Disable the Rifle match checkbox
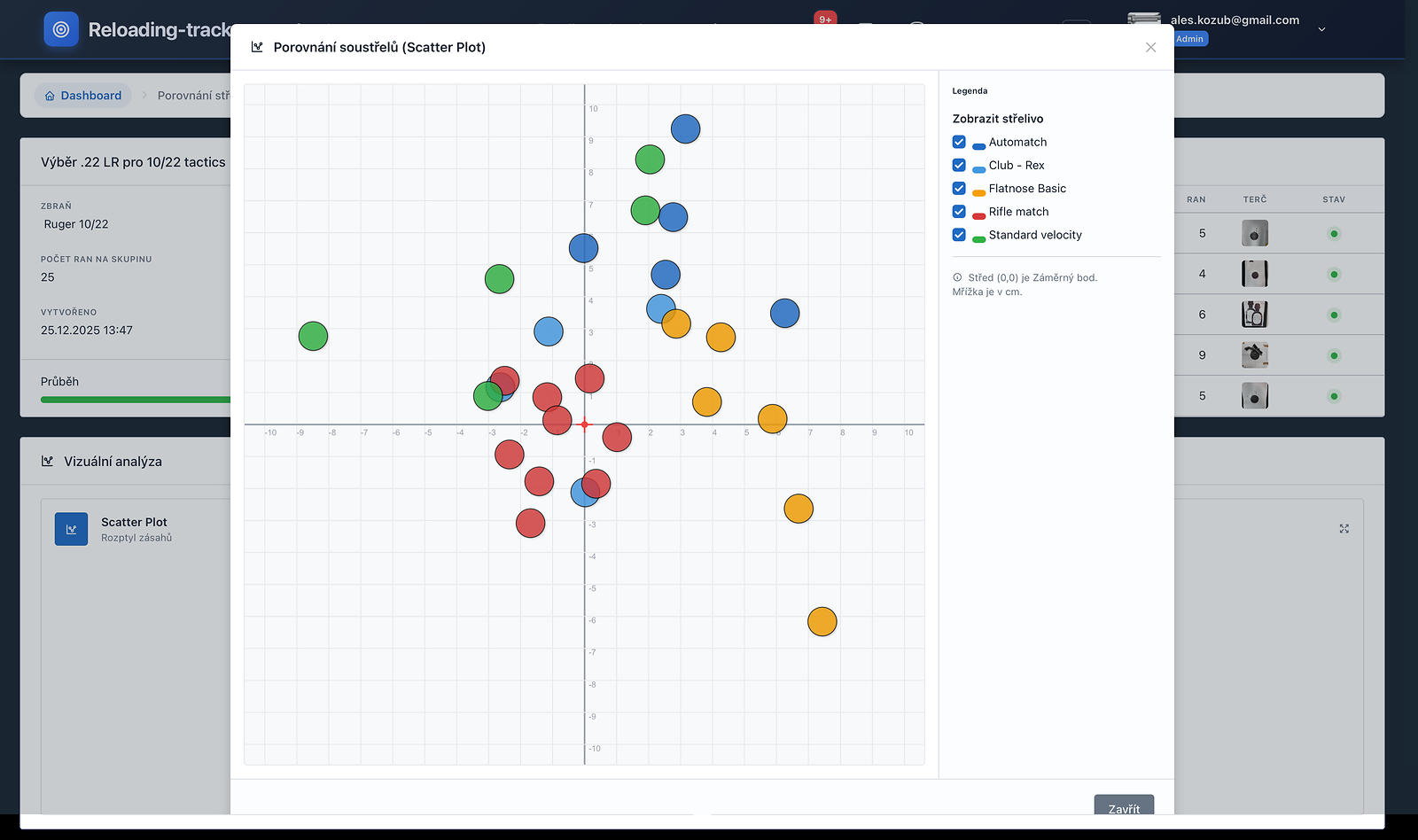1418x840 pixels. pos(959,212)
